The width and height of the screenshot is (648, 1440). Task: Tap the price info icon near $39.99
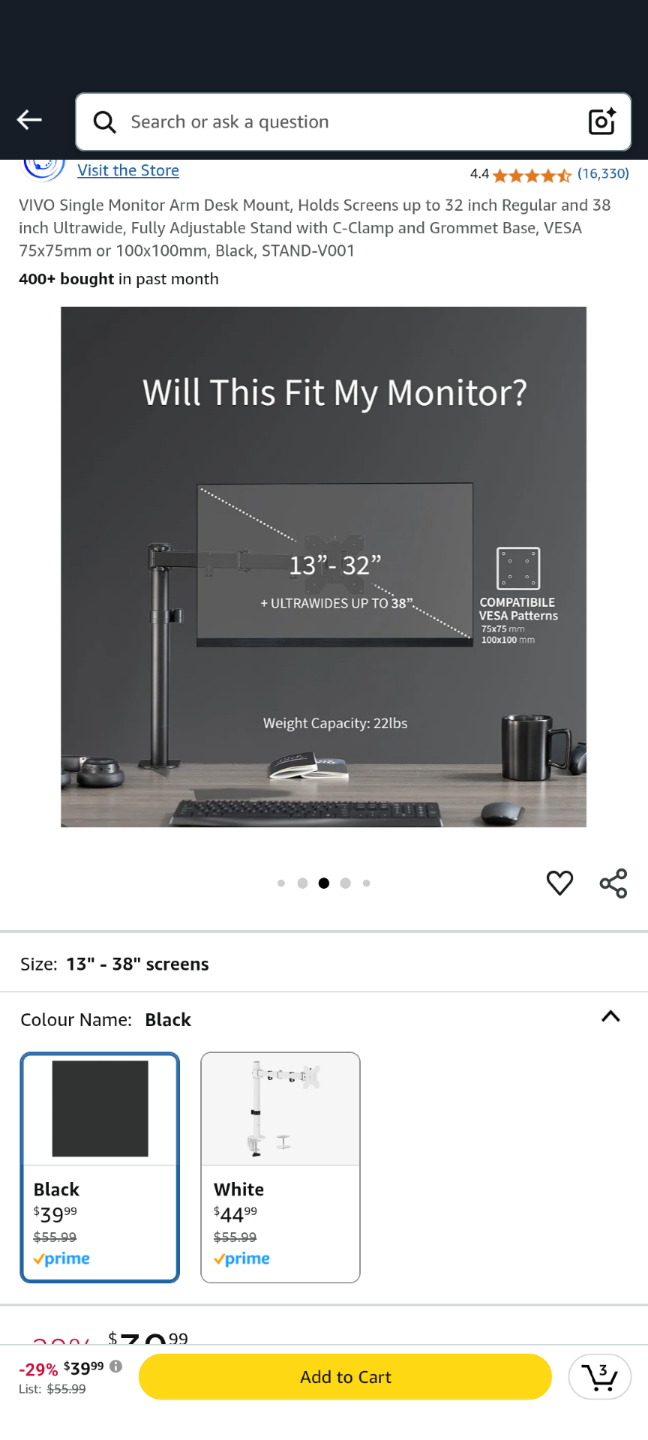(116, 1366)
